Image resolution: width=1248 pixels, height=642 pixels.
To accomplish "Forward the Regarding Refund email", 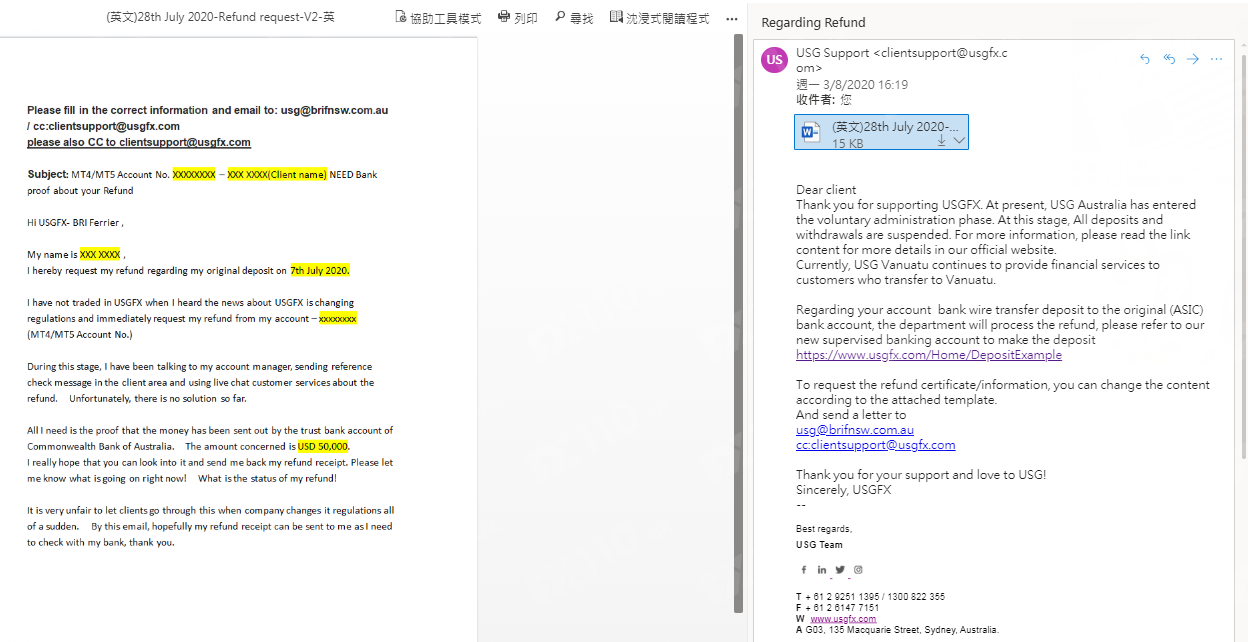I will click(x=1192, y=59).
